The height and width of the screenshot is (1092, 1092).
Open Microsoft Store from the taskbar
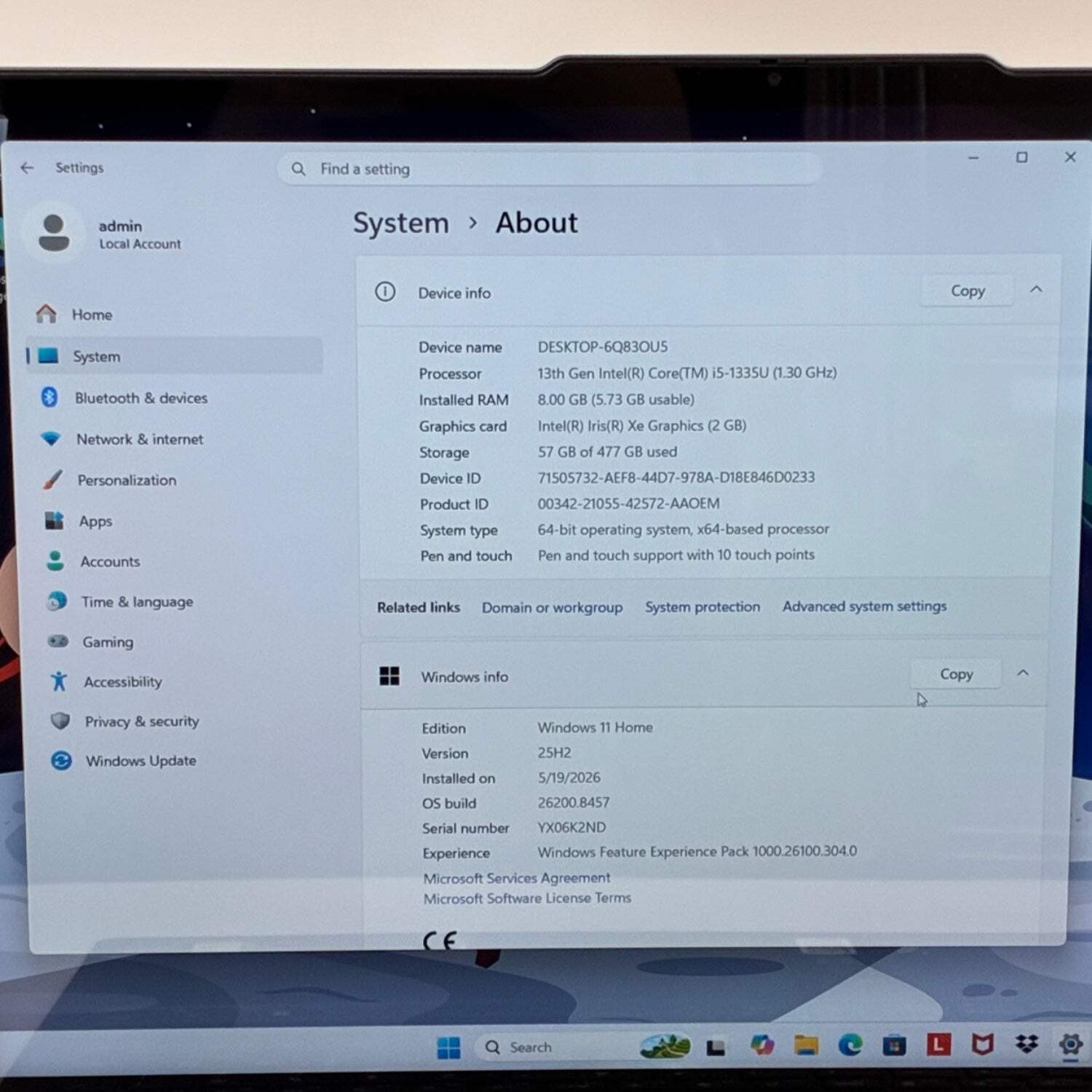pos(894,1045)
